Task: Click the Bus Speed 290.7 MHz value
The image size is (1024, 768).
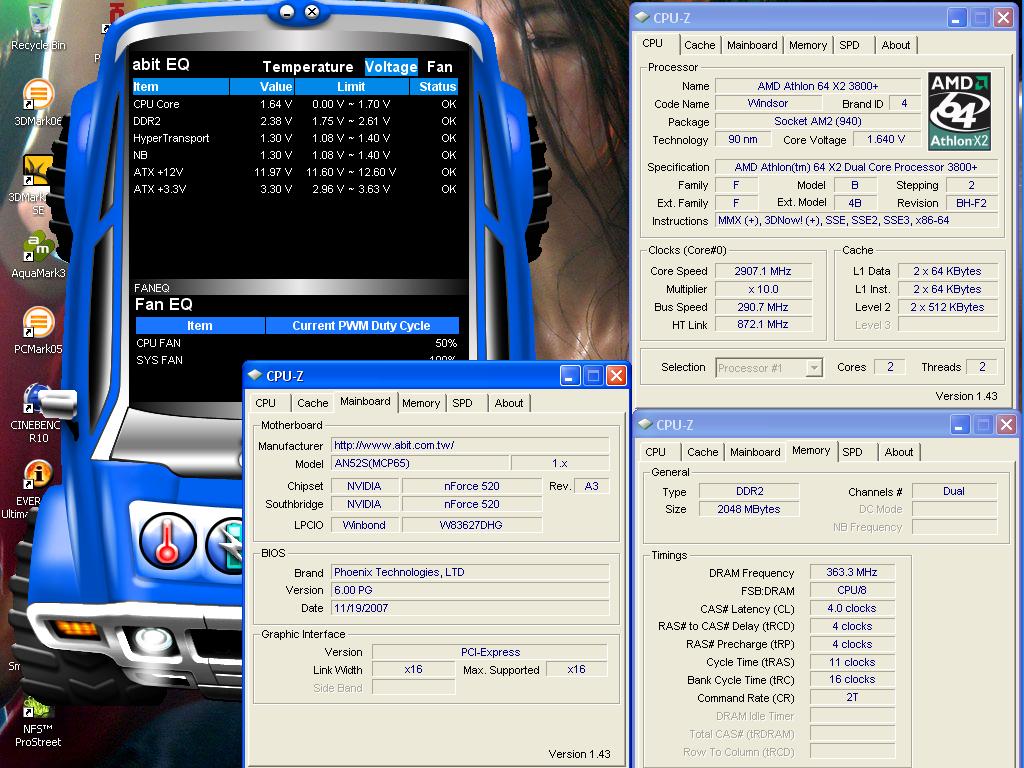Action: [x=763, y=307]
